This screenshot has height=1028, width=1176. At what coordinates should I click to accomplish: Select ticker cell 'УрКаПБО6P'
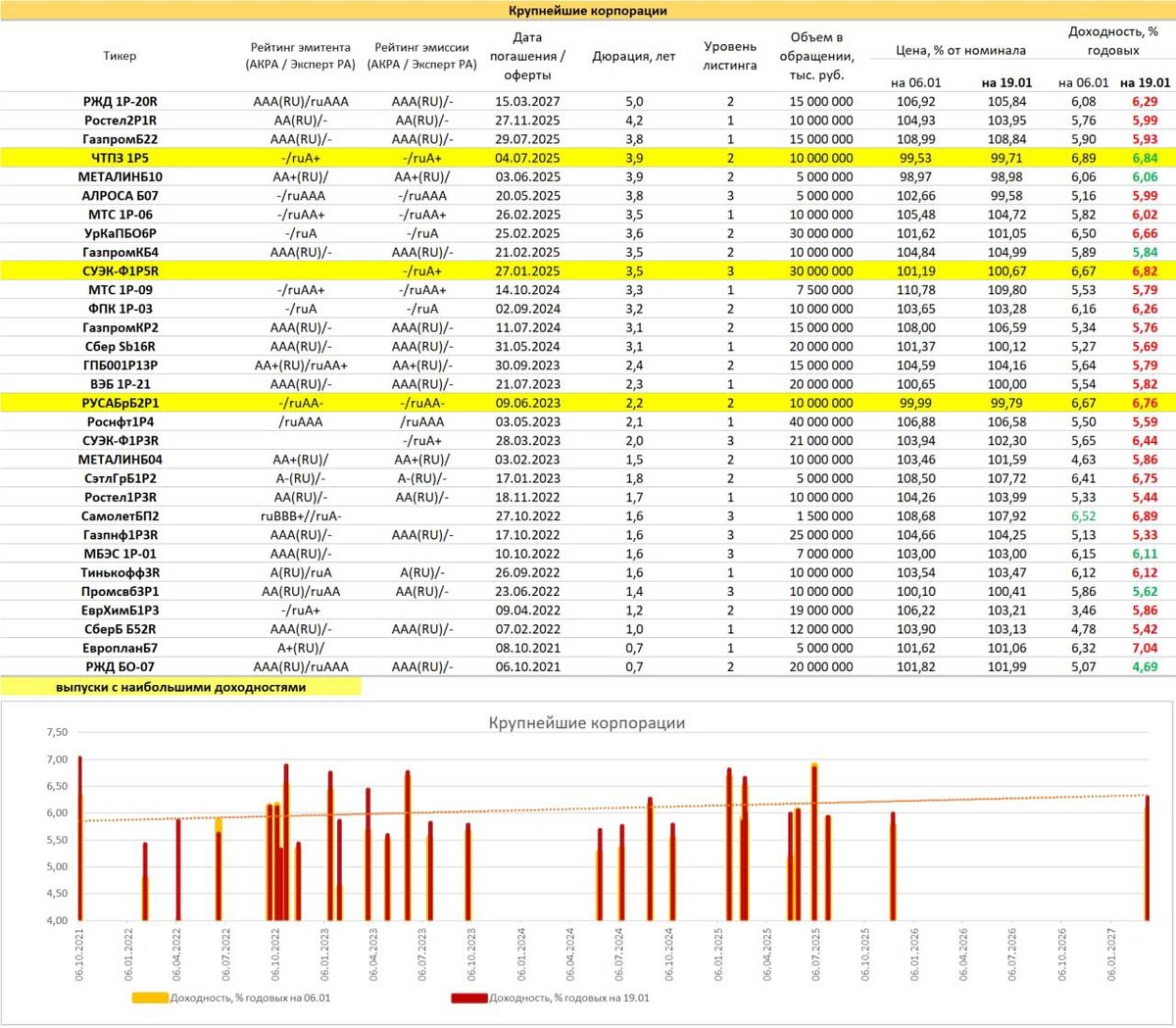pyautogui.click(x=120, y=233)
